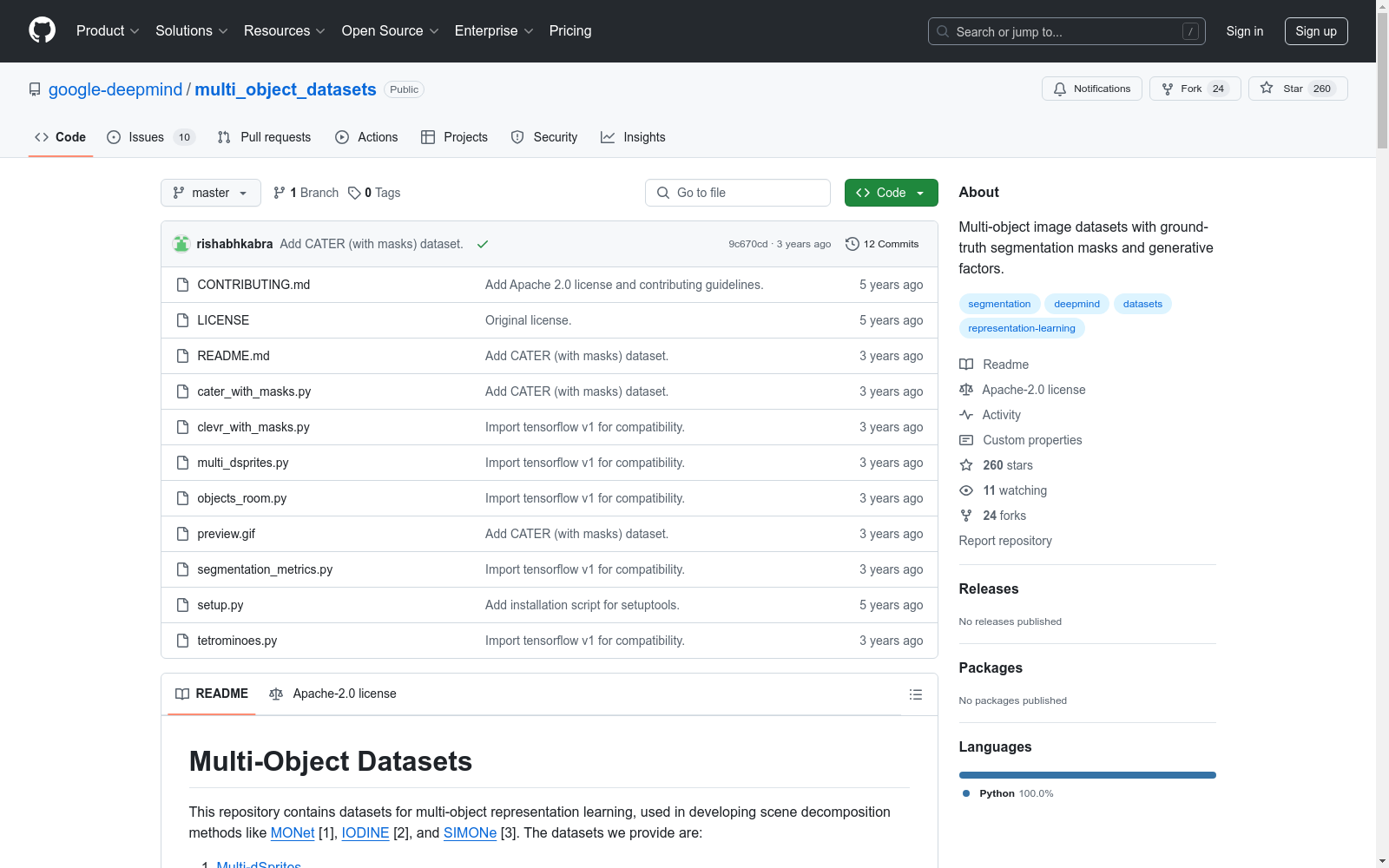Screen dimensions: 1389x868
Task: Open the Actions tab
Action: pyautogui.click(x=366, y=137)
